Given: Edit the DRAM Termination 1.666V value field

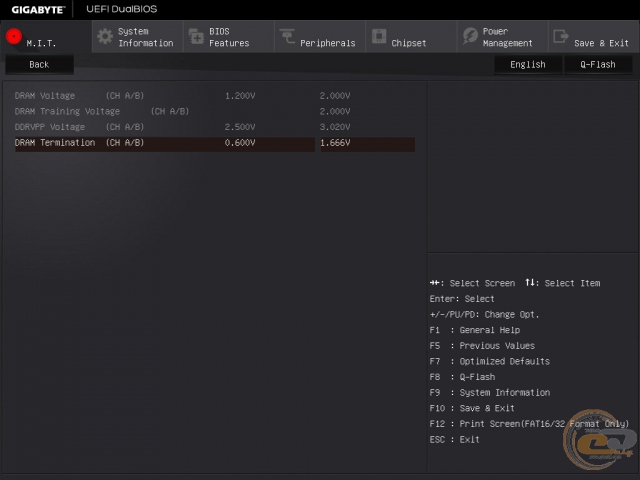Looking at the screenshot, I should pyautogui.click(x=367, y=143).
